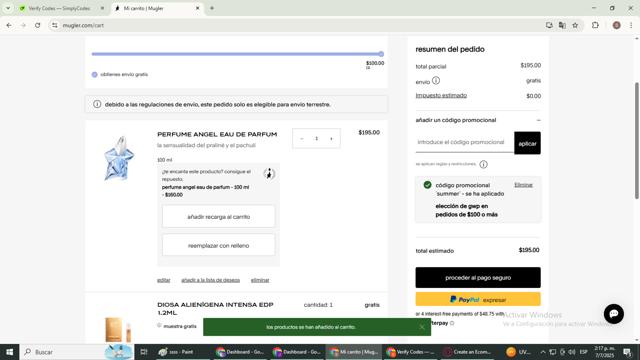Open Create an Ecom taskbar window

[467, 352]
